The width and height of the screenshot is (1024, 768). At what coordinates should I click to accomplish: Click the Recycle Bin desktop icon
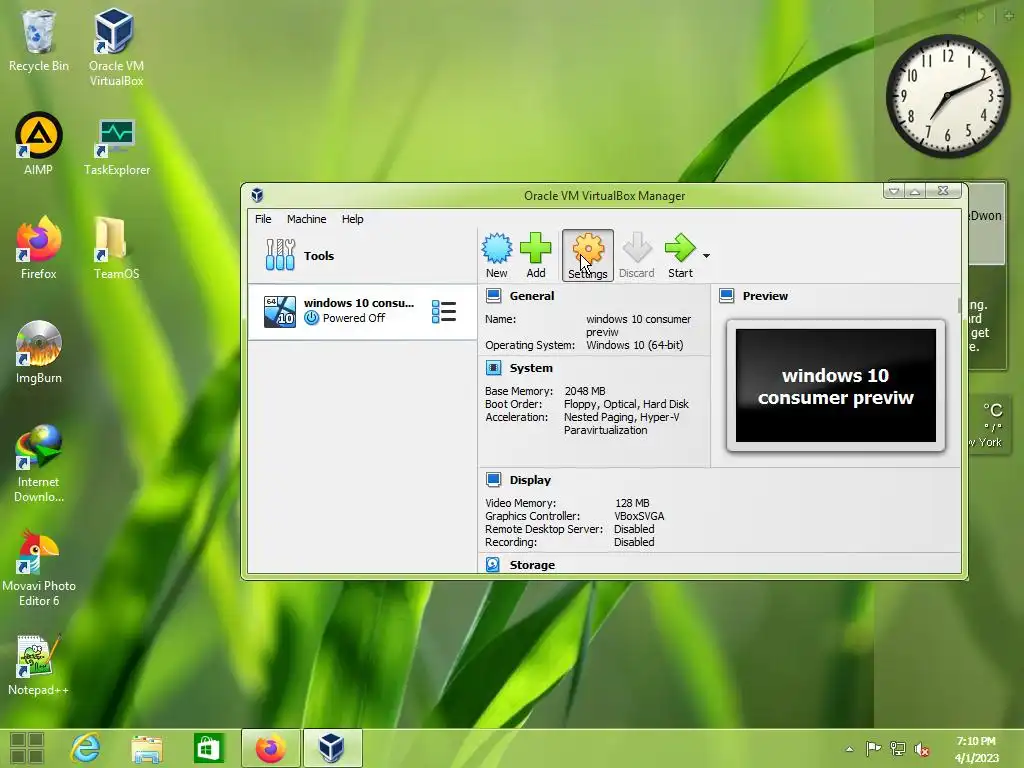click(39, 40)
